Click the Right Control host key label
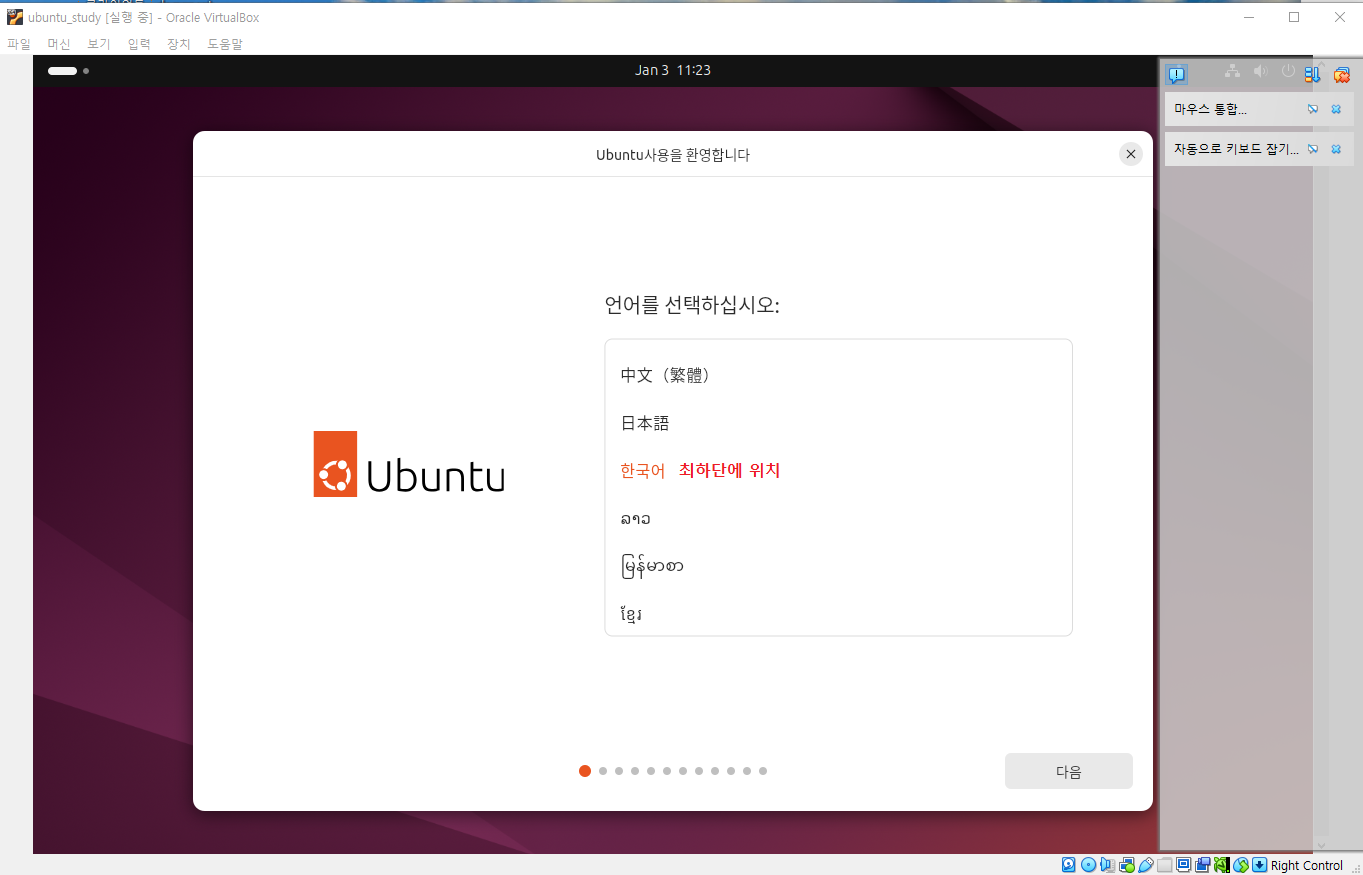 (x=1307, y=865)
